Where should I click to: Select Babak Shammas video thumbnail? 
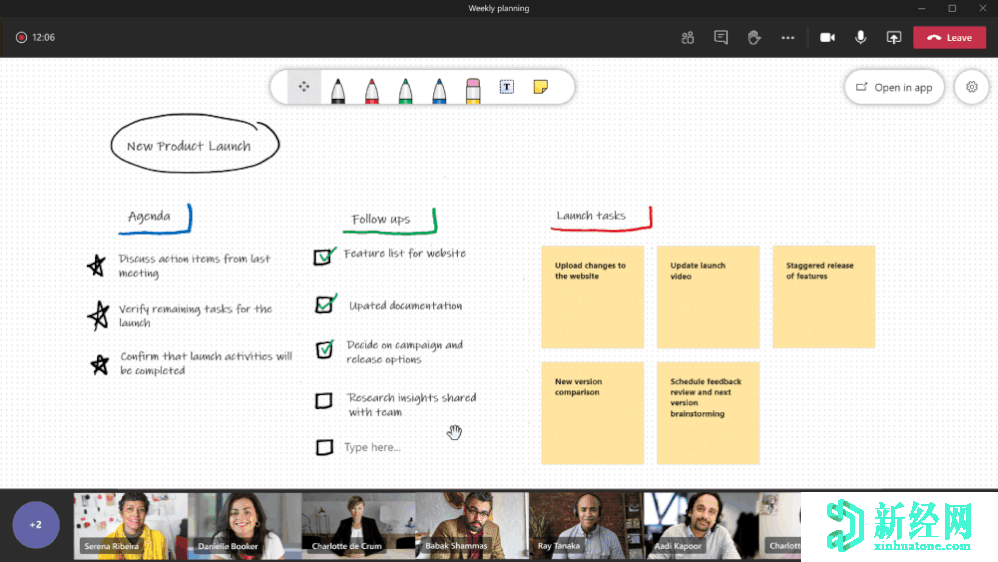[x=472, y=526]
